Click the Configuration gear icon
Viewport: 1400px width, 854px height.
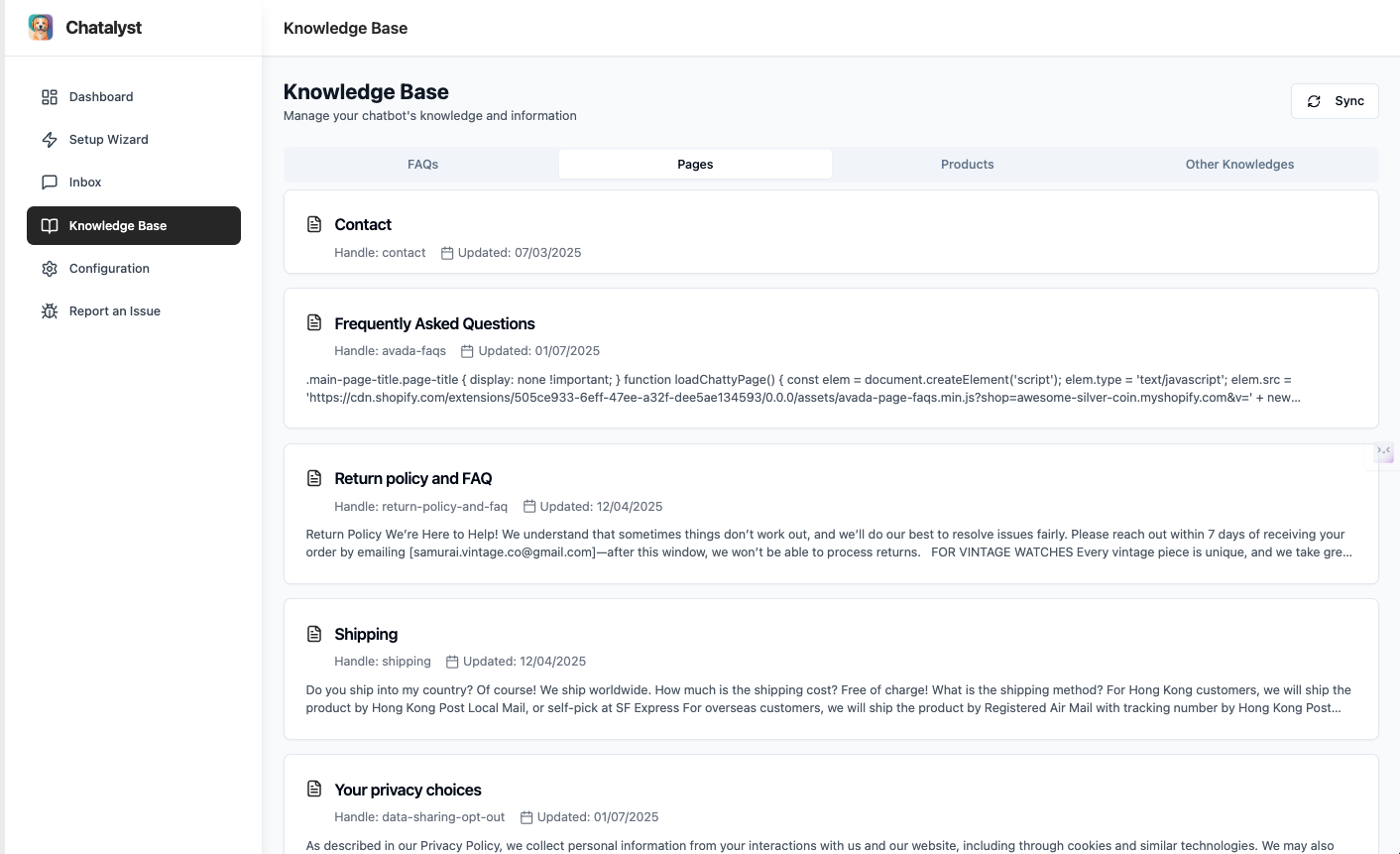tap(50, 269)
